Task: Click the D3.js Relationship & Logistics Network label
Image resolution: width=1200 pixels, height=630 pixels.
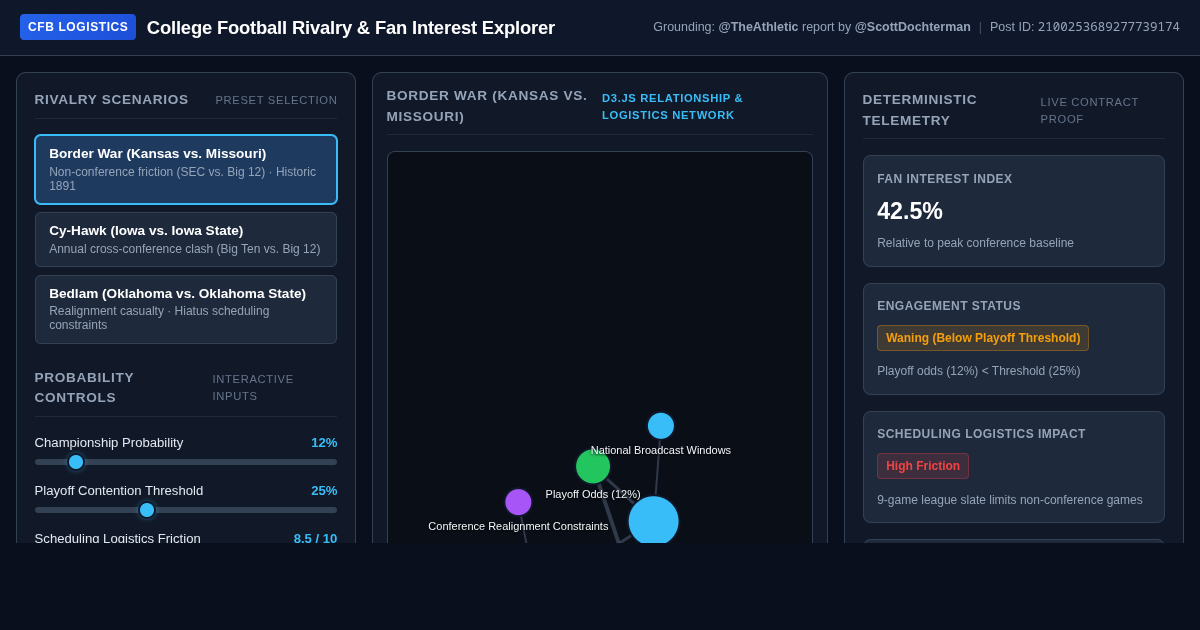Action: tap(672, 107)
